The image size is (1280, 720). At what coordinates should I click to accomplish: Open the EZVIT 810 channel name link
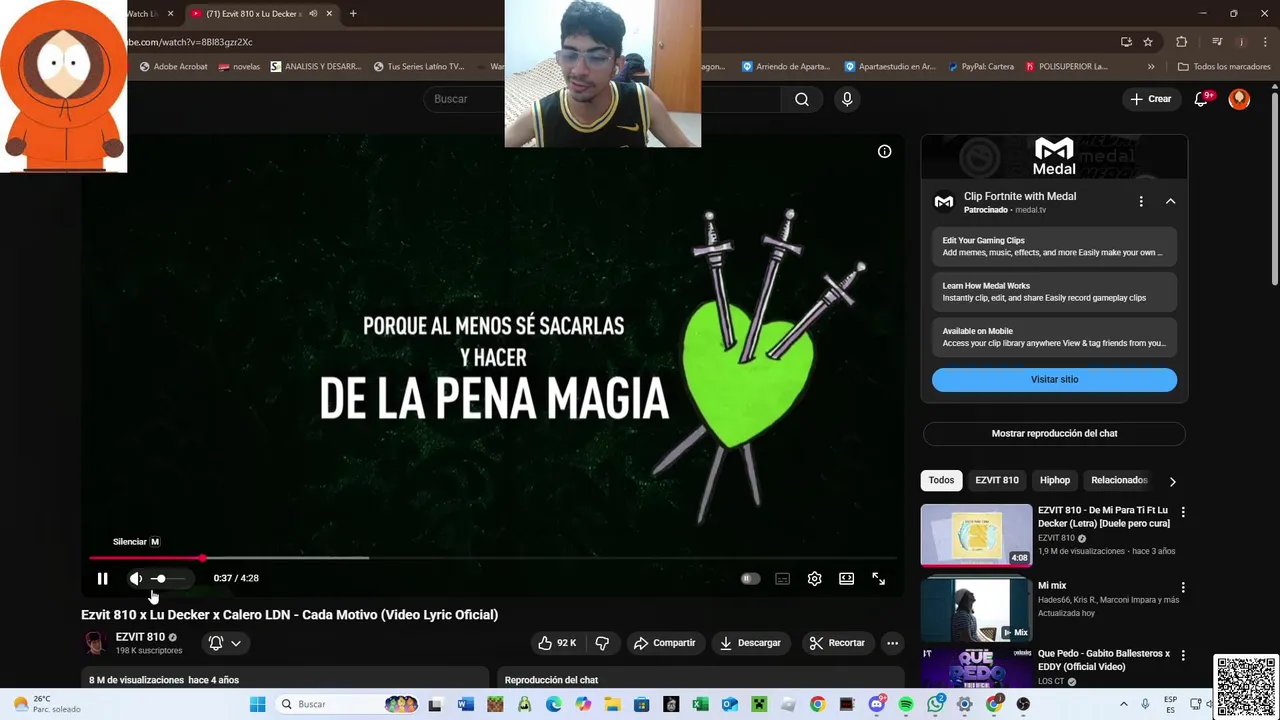point(140,637)
